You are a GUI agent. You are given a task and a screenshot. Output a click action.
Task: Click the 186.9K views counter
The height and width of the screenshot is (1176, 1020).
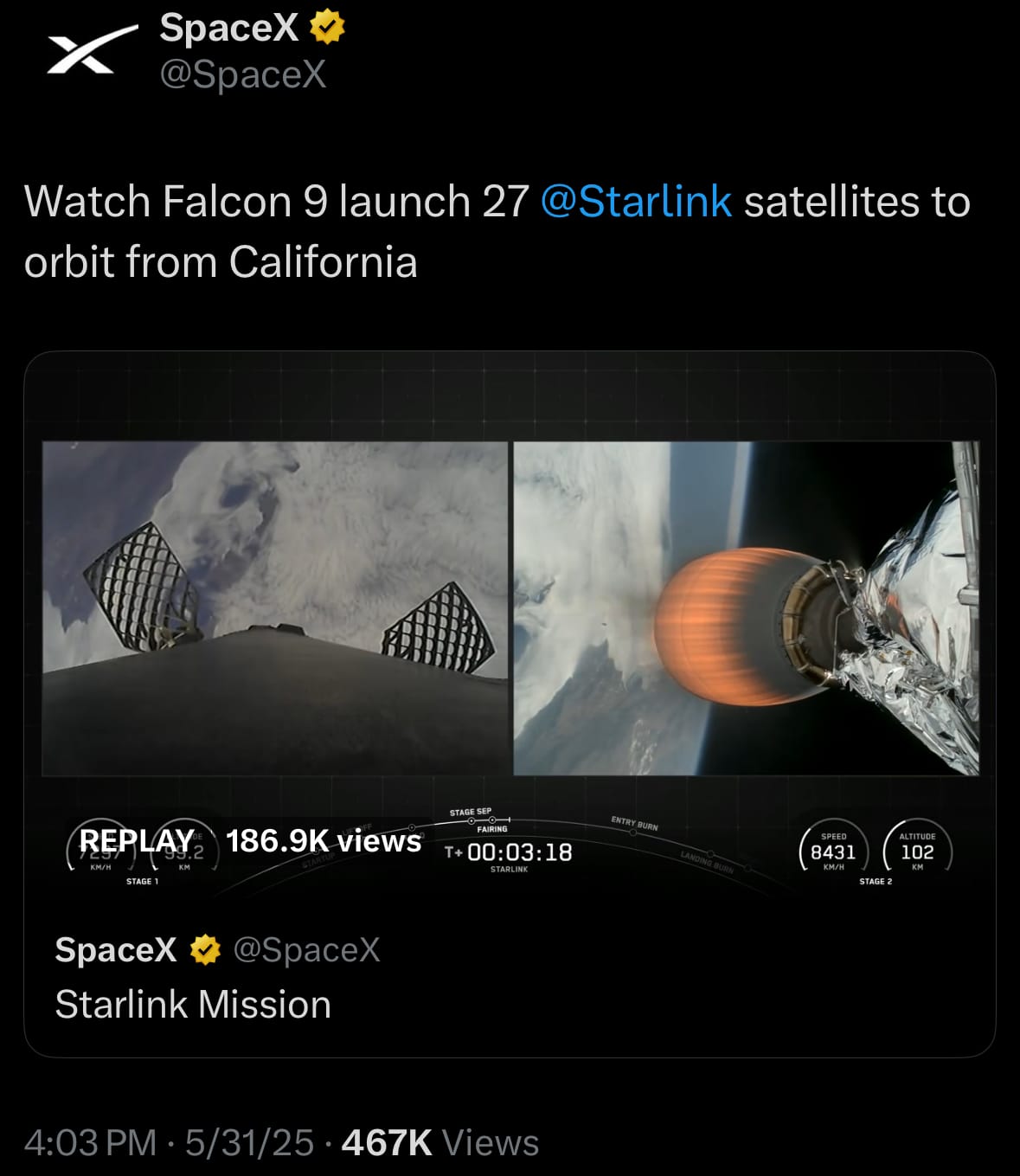[x=324, y=841]
